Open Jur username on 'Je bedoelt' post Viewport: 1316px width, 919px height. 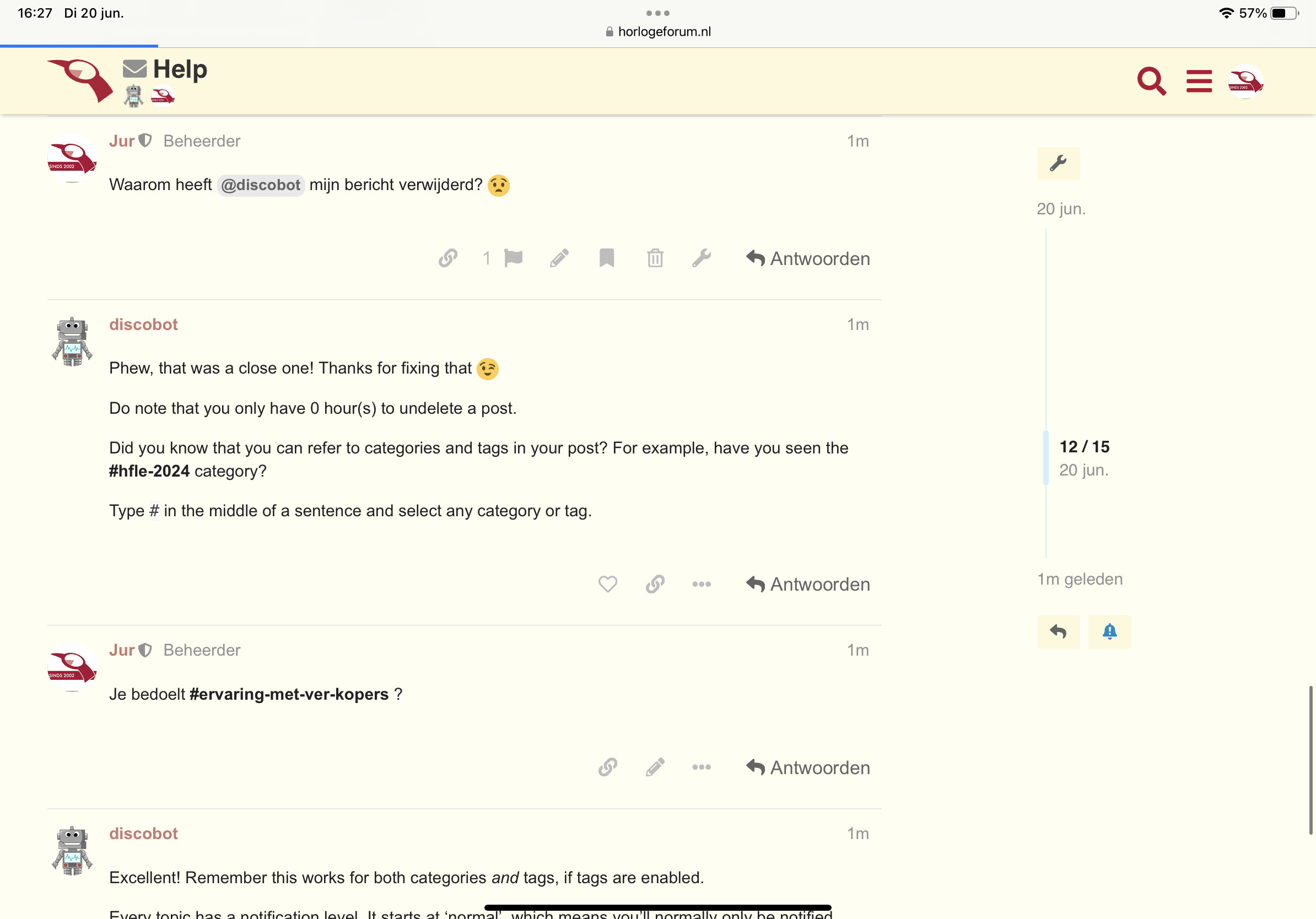click(121, 650)
